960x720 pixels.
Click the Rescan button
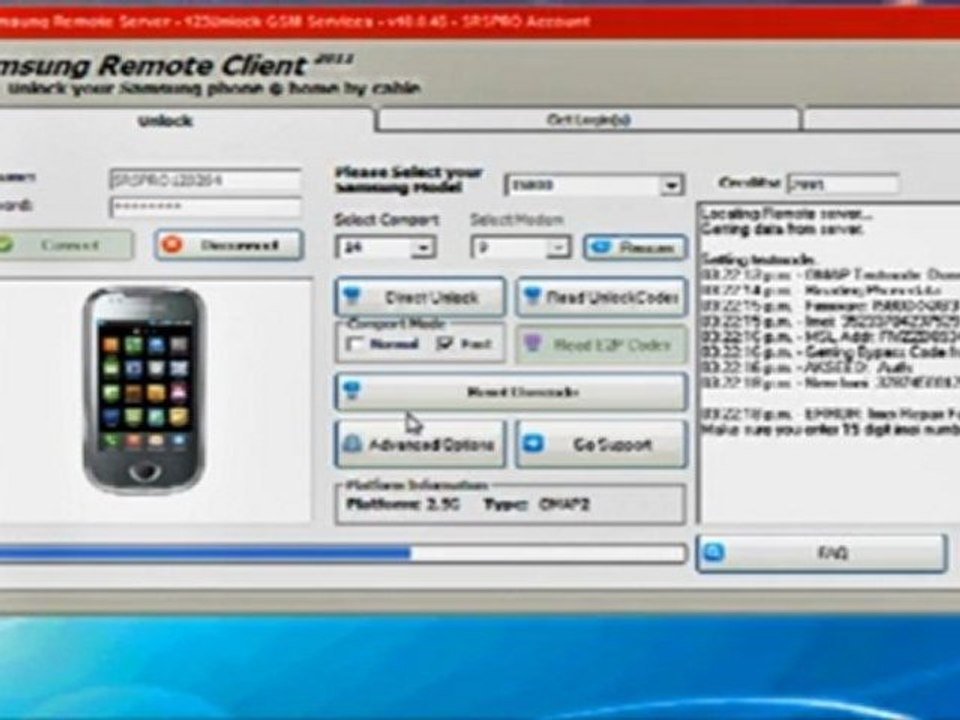pyautogui.click(x=635, y=247)
